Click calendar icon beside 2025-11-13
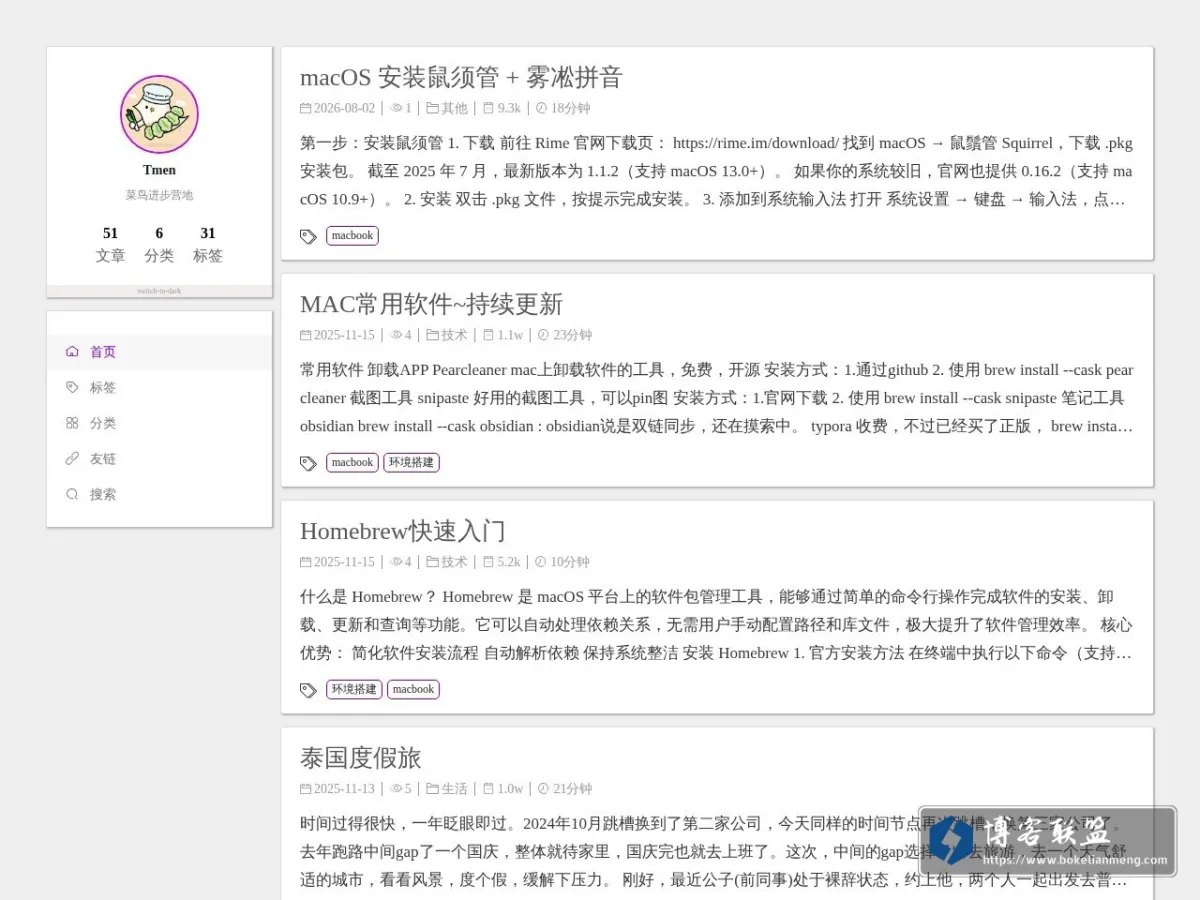 coord(306,789)
